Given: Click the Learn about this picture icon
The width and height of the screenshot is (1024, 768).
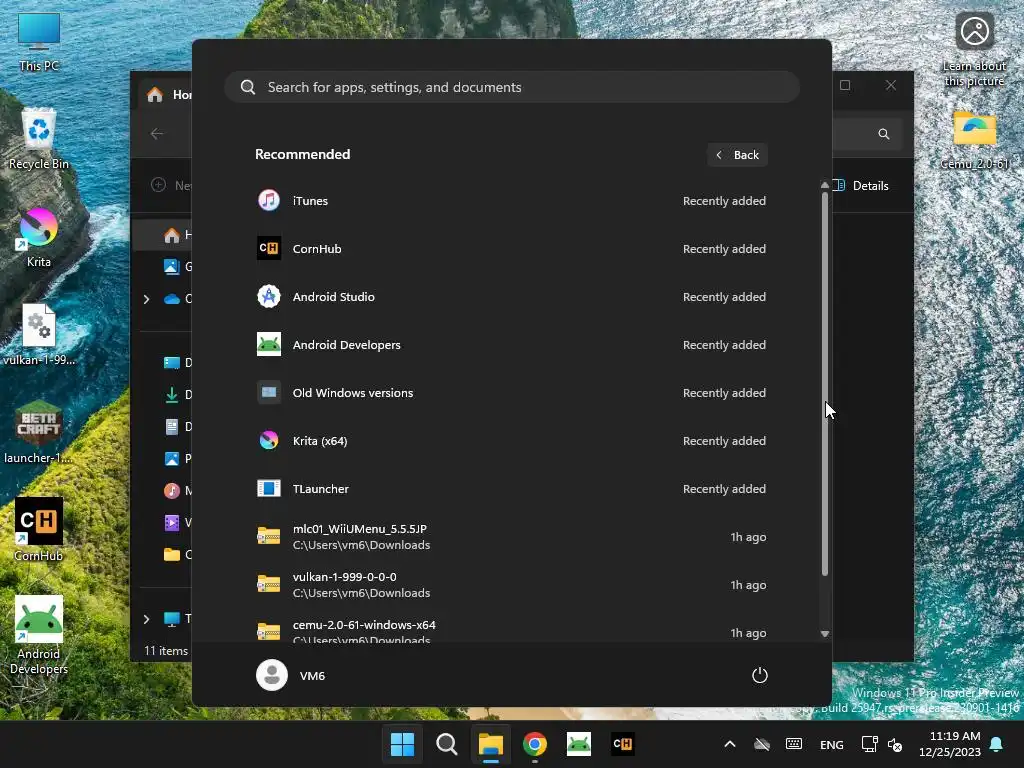Looking at the screenshot, I should click(974, 48).
